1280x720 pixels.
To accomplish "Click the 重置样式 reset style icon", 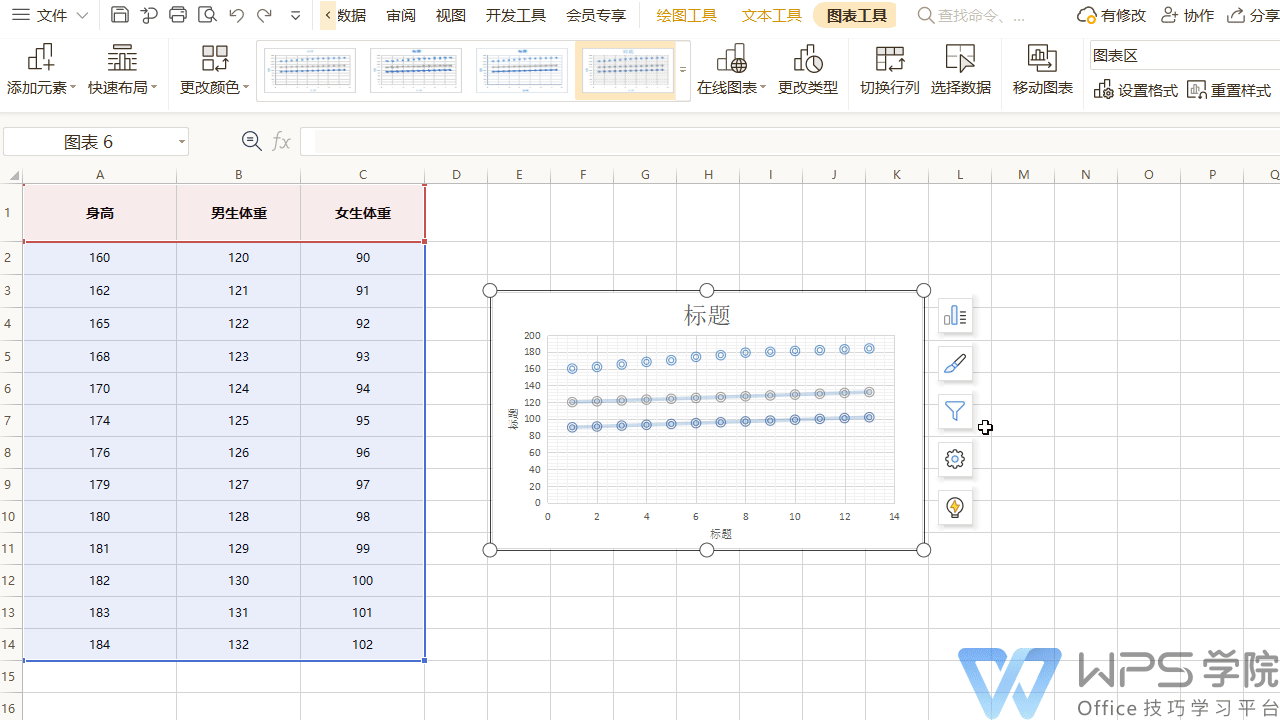I will click(1229, 90).
